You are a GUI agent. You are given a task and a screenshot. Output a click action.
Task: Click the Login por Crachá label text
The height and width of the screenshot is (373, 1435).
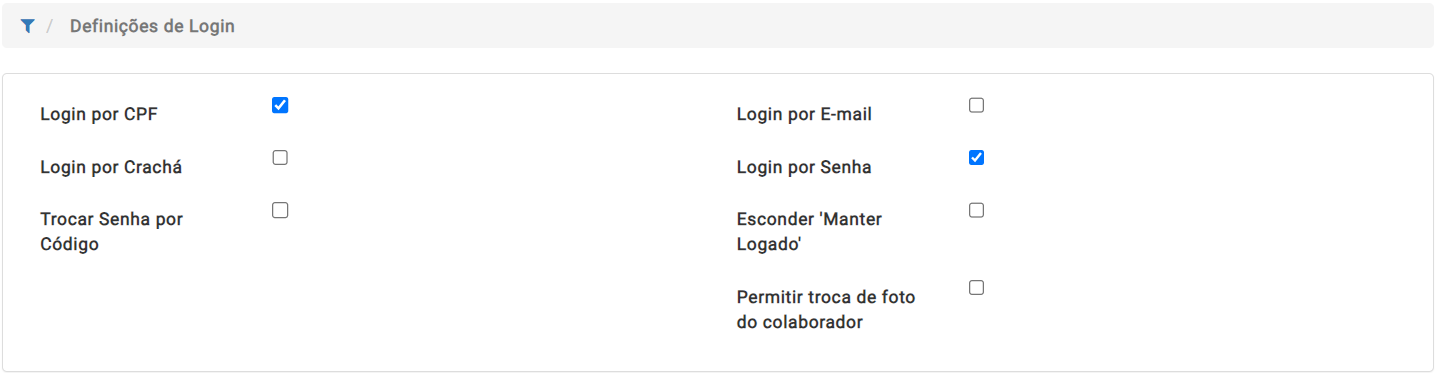[x=111, y=167]
